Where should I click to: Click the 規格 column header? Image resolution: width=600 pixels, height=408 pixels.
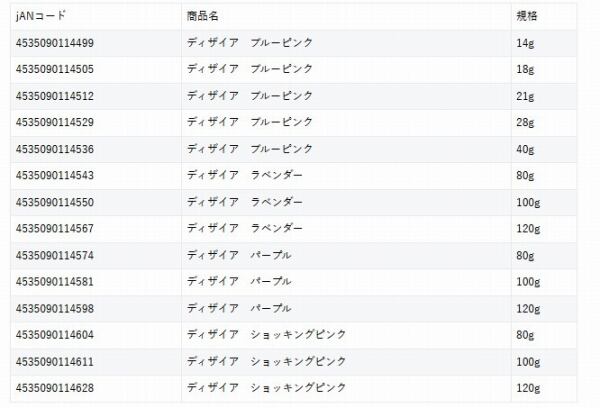[526, 17]
